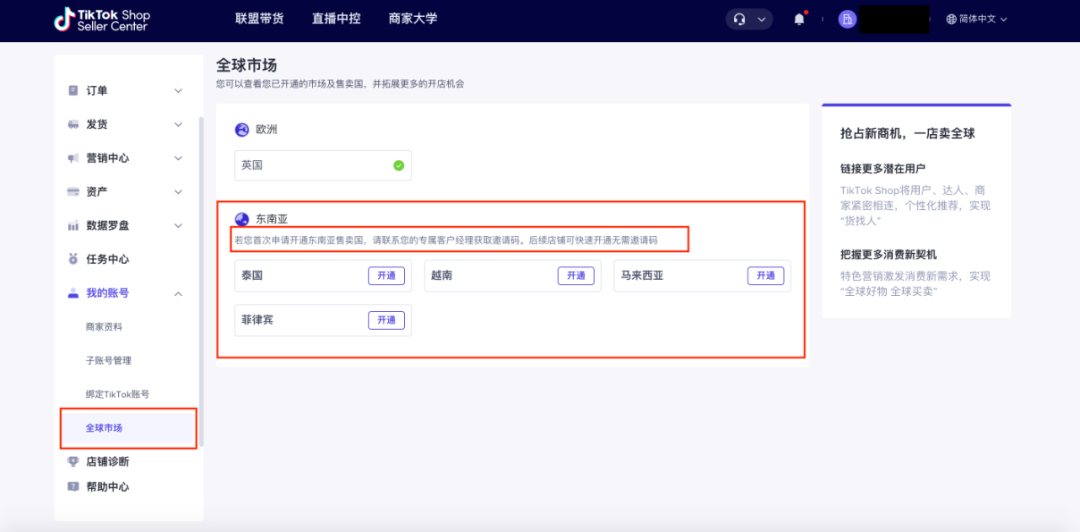Click the 欧洲 region globe icon

[242, 130]
